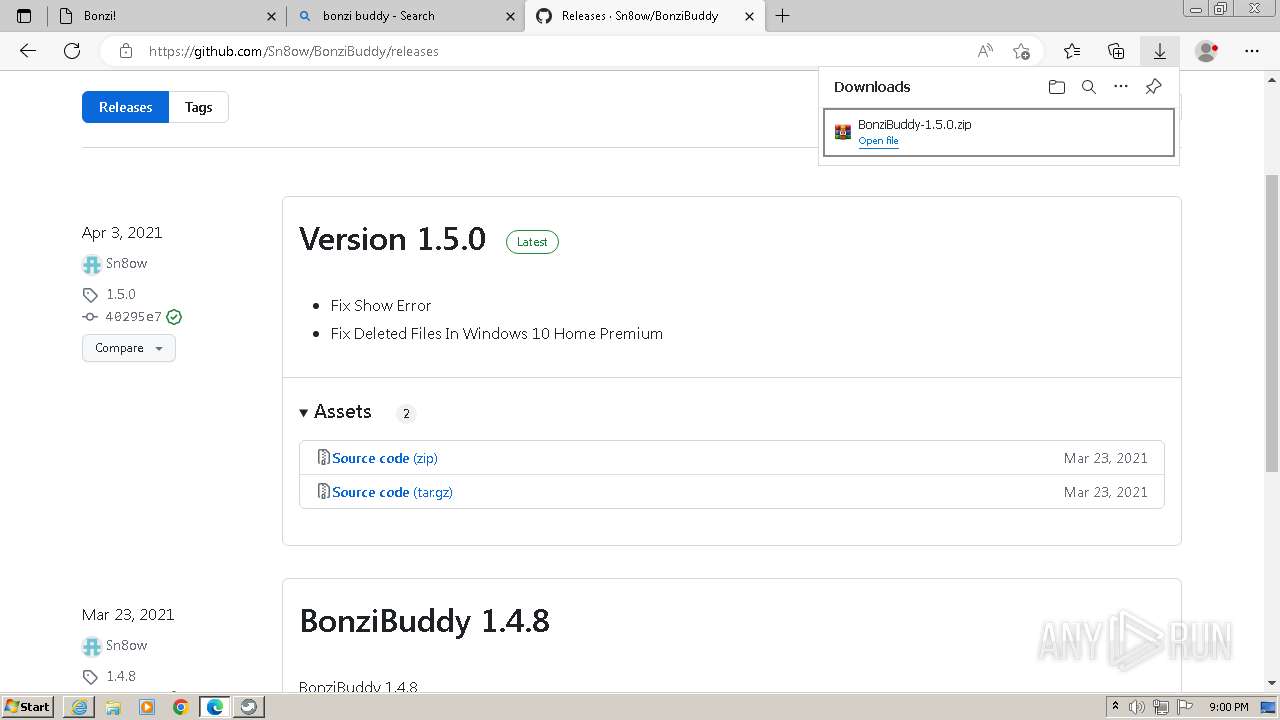
Task: Open downloads folder icon
Action: (1057, 87)
